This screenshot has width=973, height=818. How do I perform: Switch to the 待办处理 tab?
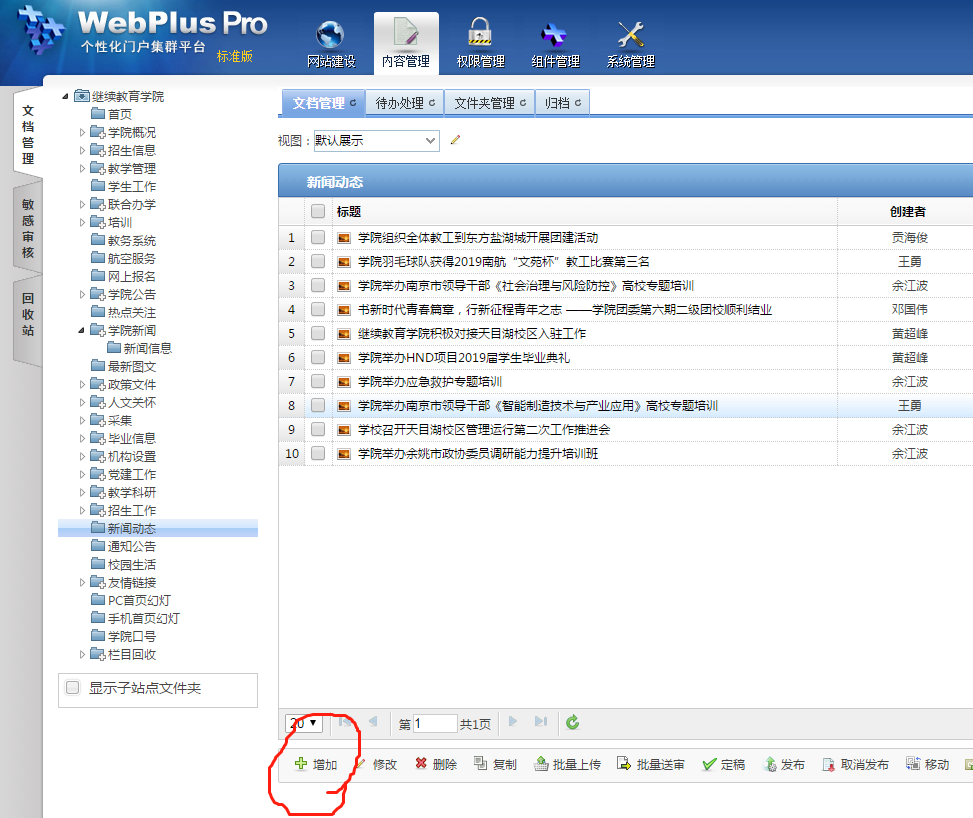(405, 103)
